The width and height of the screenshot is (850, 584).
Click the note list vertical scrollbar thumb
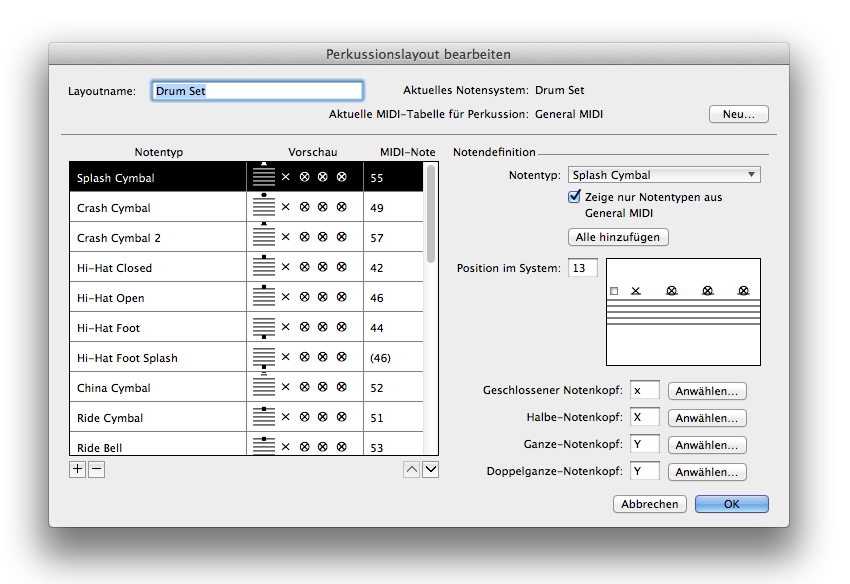431,214
